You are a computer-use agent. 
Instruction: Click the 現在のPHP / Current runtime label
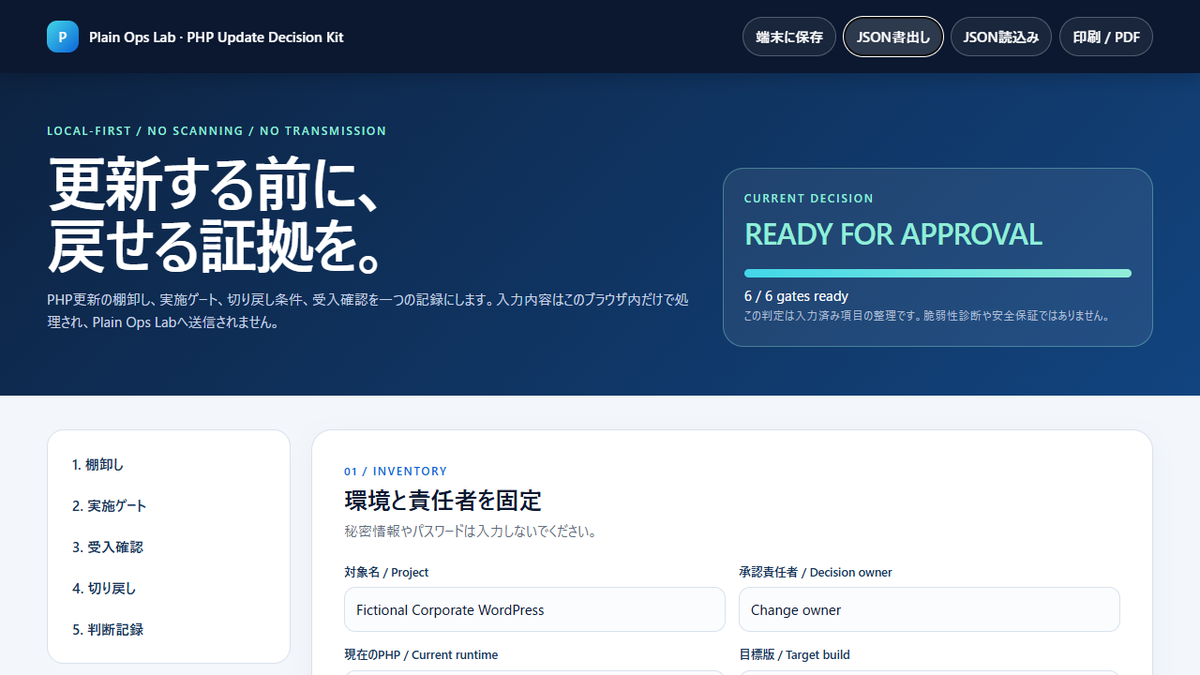[x=421, y=655]
